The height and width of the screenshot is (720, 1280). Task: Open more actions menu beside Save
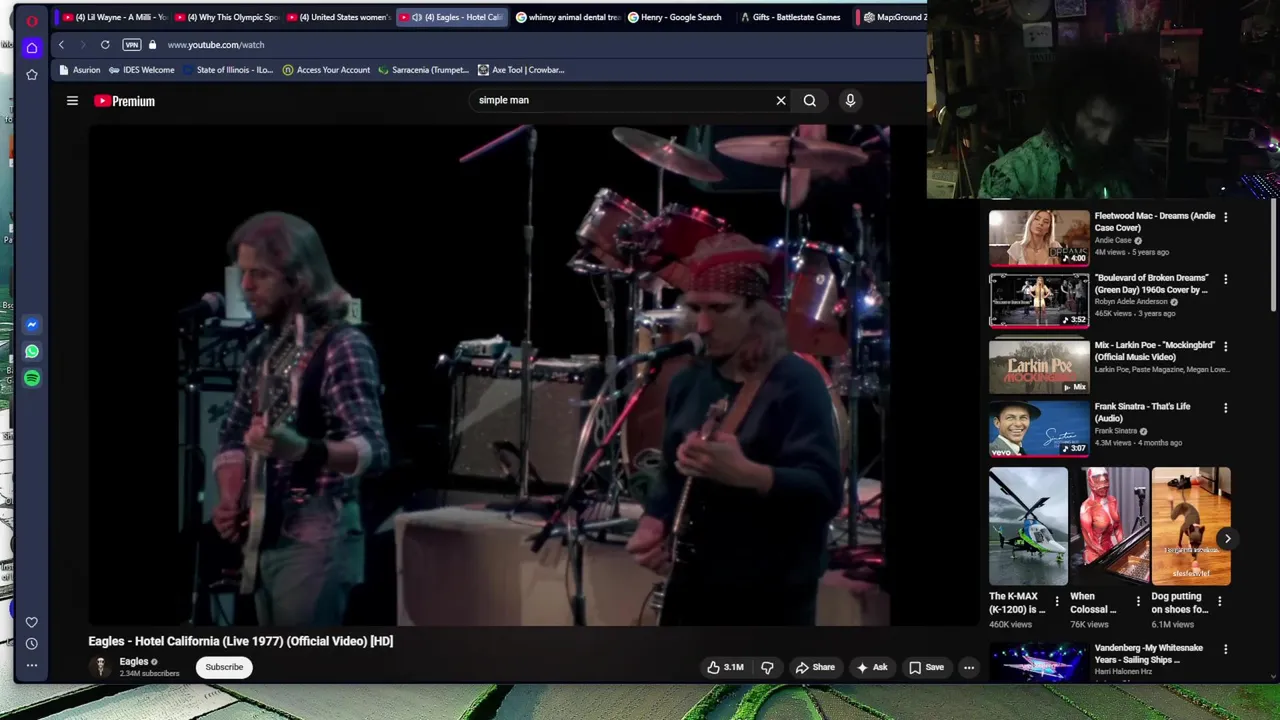tap(969, 667)
